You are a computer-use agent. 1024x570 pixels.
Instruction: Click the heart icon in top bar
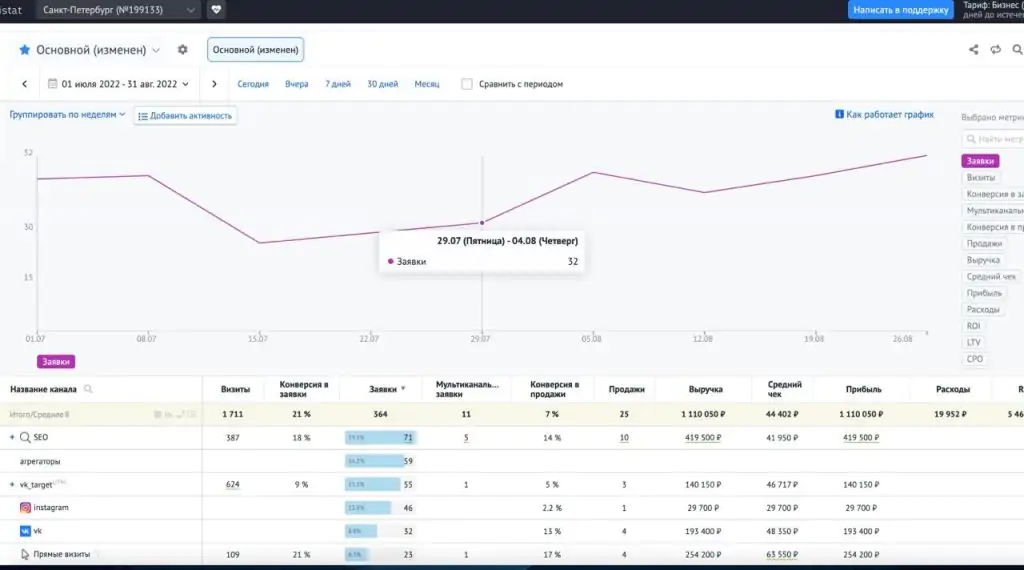pyautogui.click(x=216, y=10)
